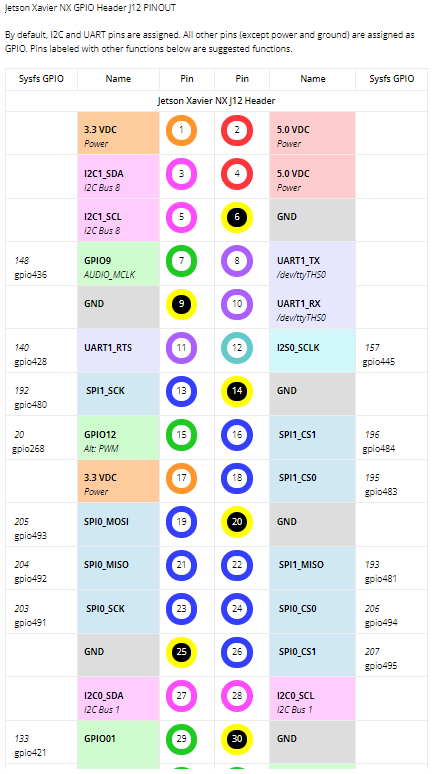This screenshot has height=774, width=432.
Task: Click the green pin 7 circle
Action: click(181, 261)
